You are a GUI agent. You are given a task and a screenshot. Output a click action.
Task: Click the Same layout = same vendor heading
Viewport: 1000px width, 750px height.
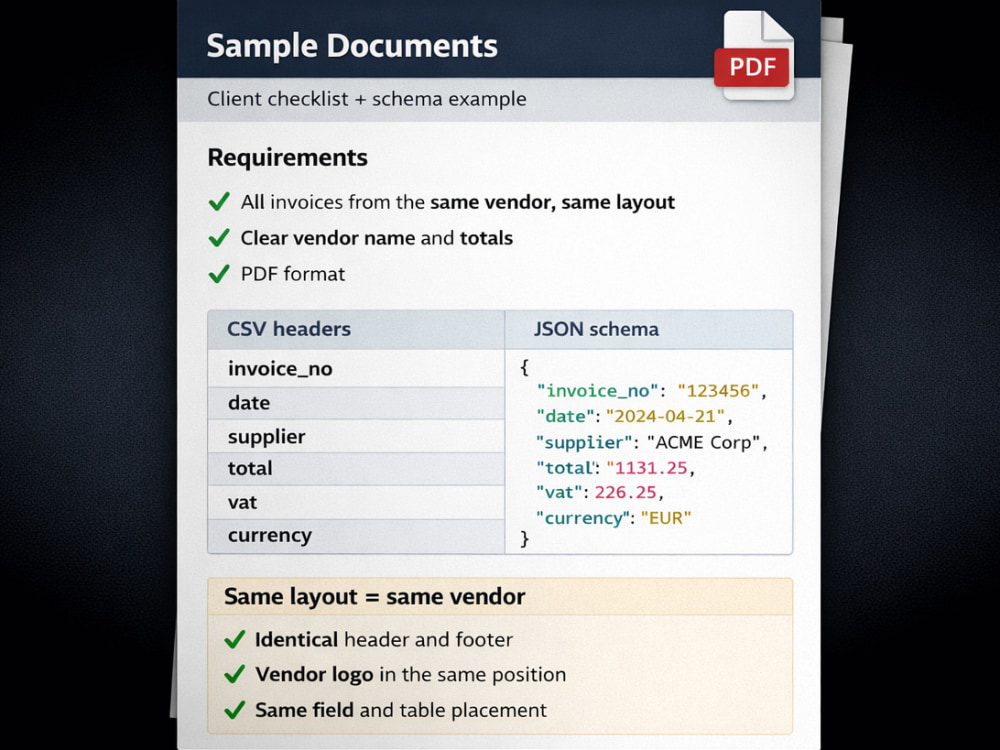click(374, 597)
